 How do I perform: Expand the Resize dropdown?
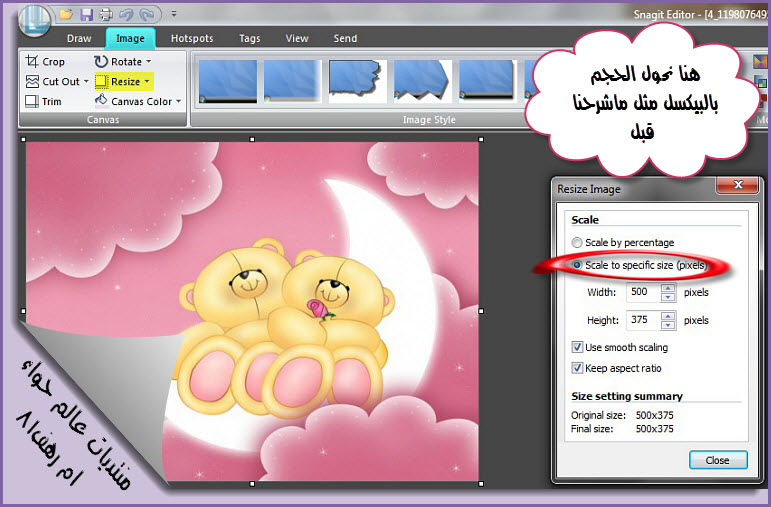pos(146,81)
